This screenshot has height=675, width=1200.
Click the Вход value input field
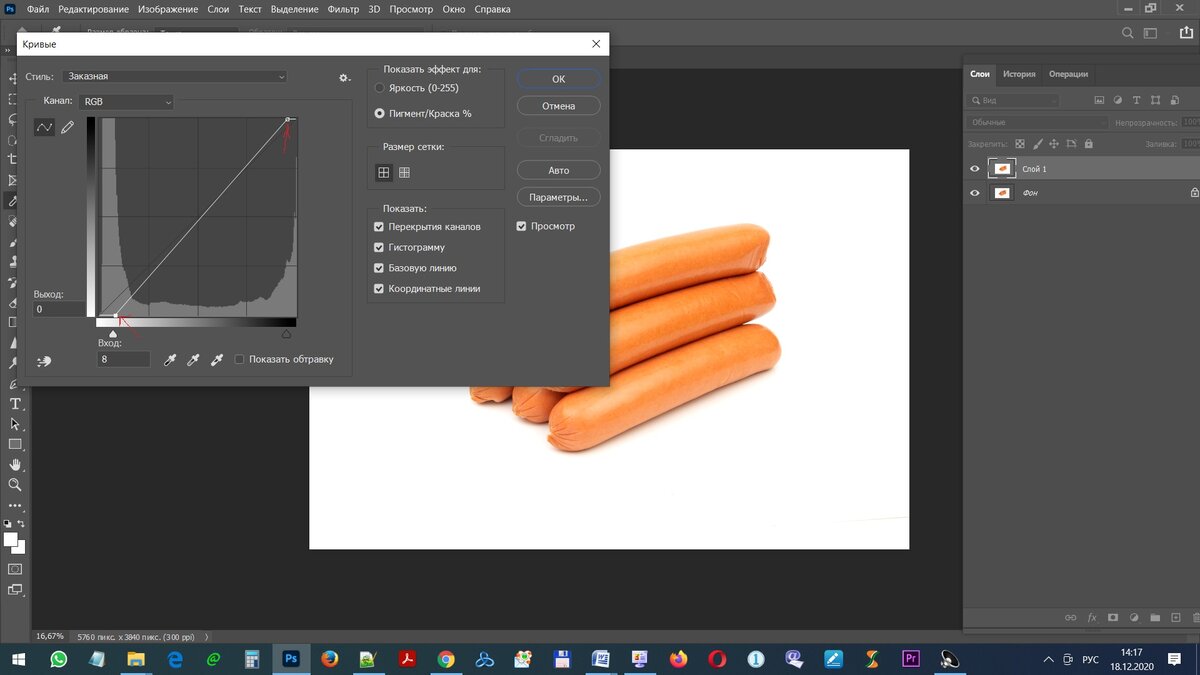[124, 359]
